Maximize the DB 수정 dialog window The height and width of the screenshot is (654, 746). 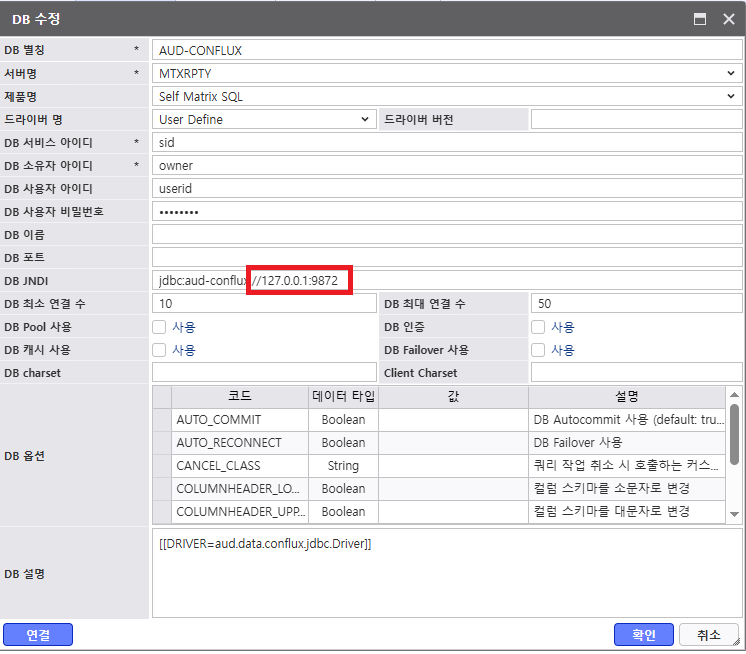pos(700,19)
